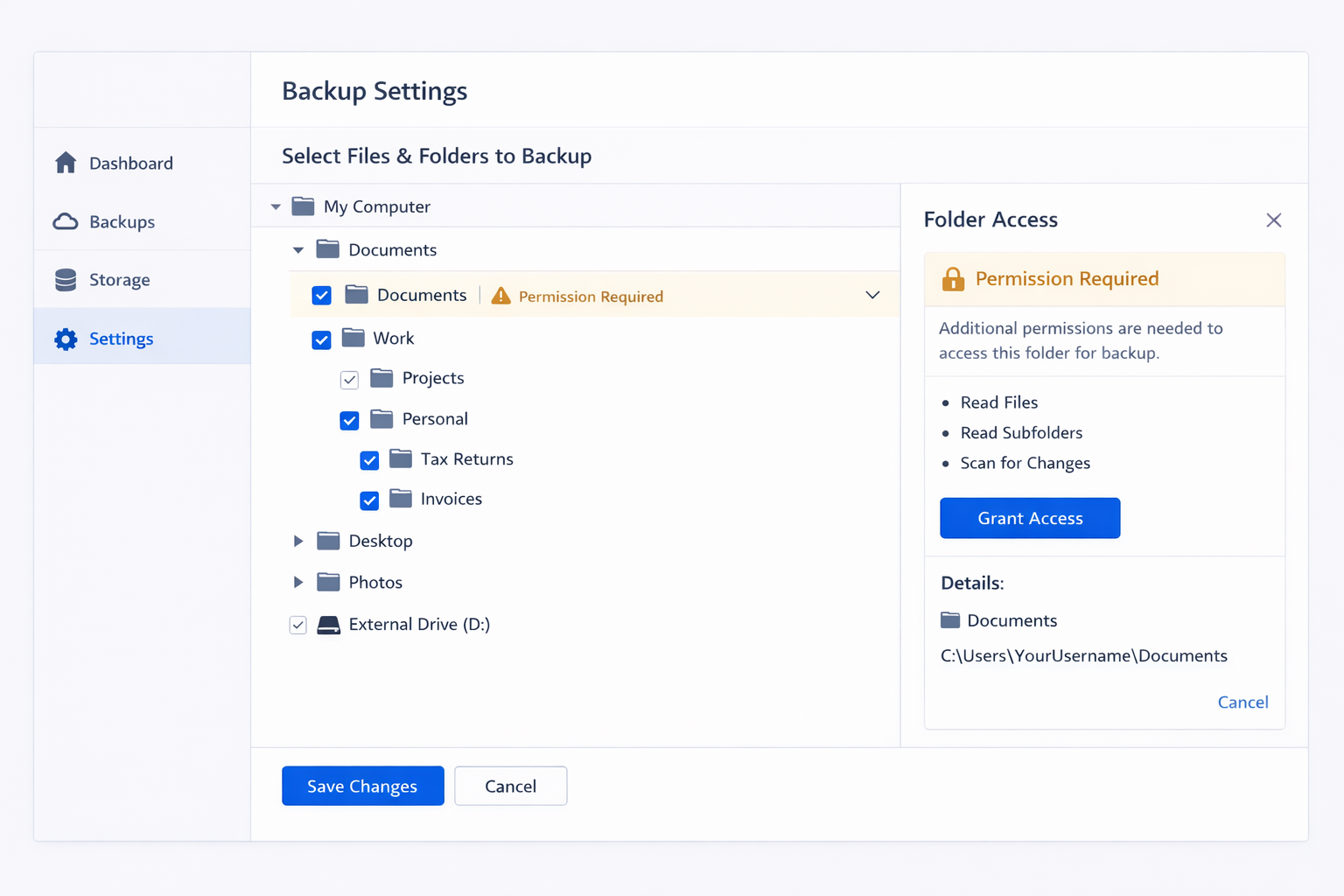Expand the Desktop folder tree arrow
The height and width of the screenshot is (896, 1344).
[x=298, y=542]
